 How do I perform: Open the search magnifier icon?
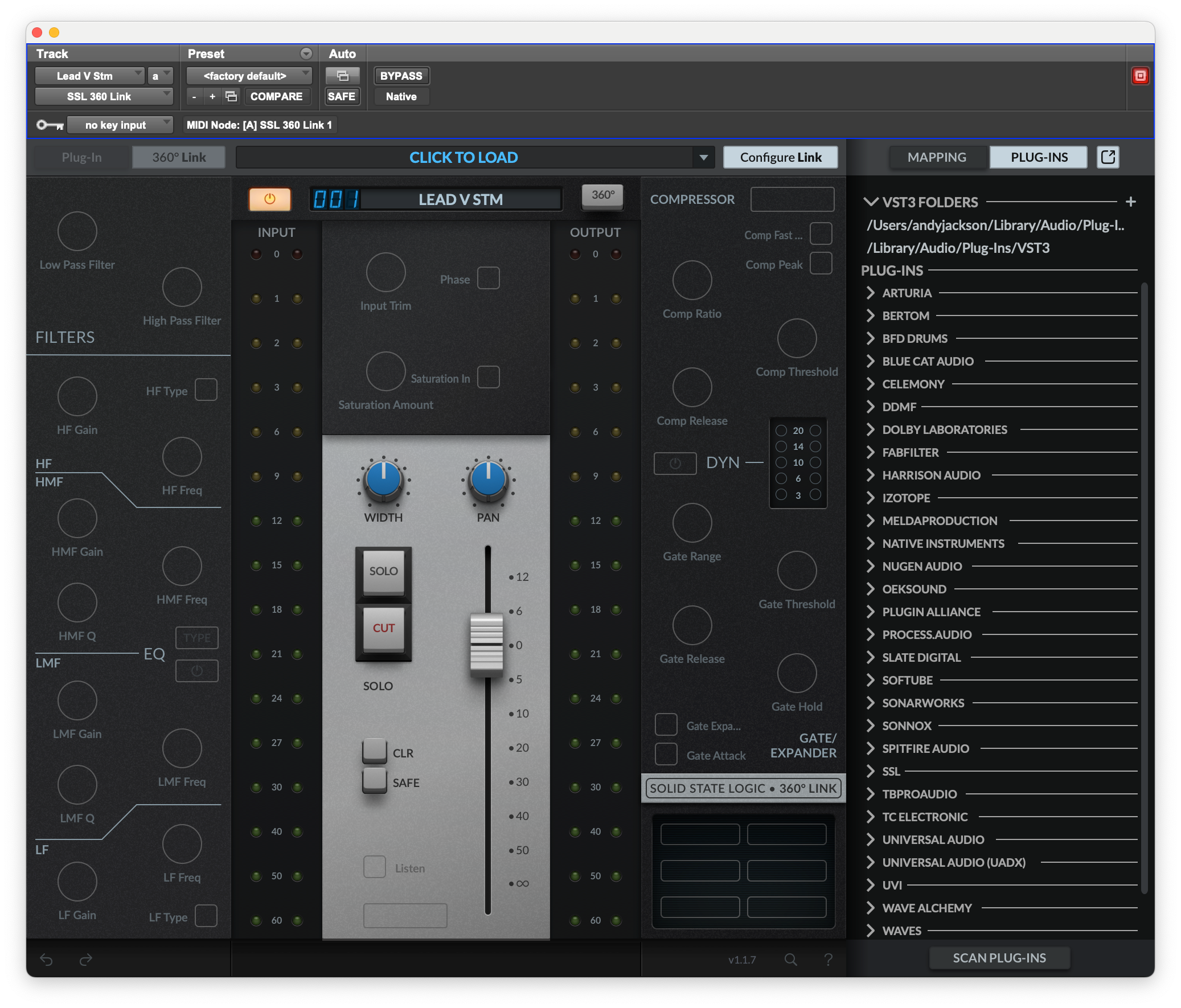(790, 960)
